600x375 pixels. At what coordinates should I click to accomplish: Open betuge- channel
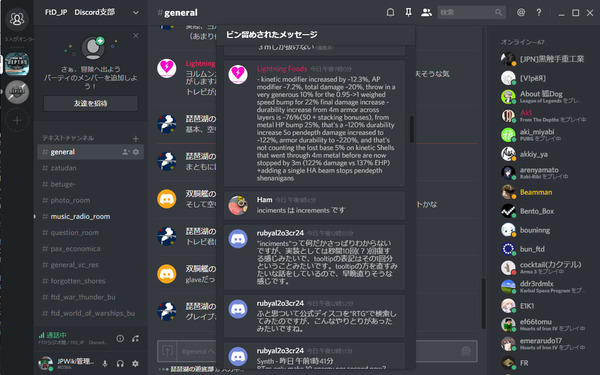coord(90,184)
